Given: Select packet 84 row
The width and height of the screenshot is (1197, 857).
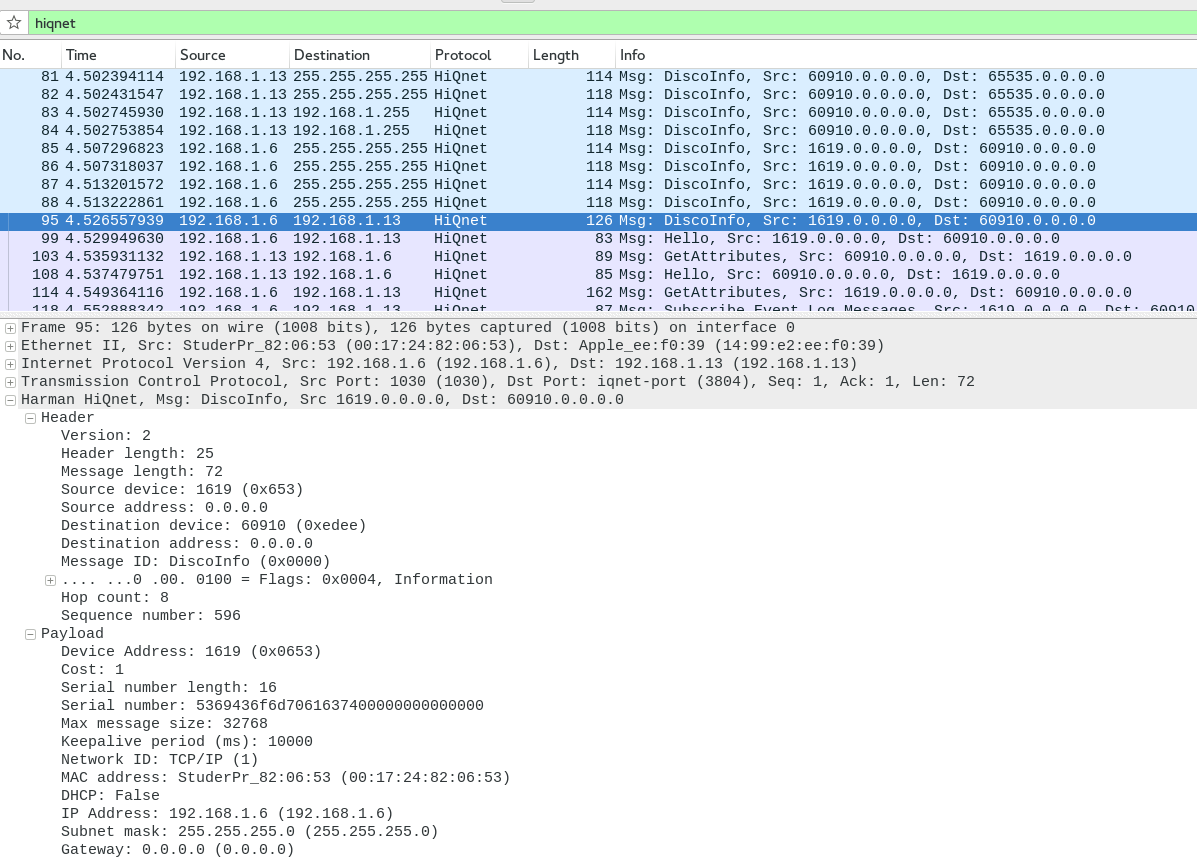Looking at the screenshot, I should [598, 130].
